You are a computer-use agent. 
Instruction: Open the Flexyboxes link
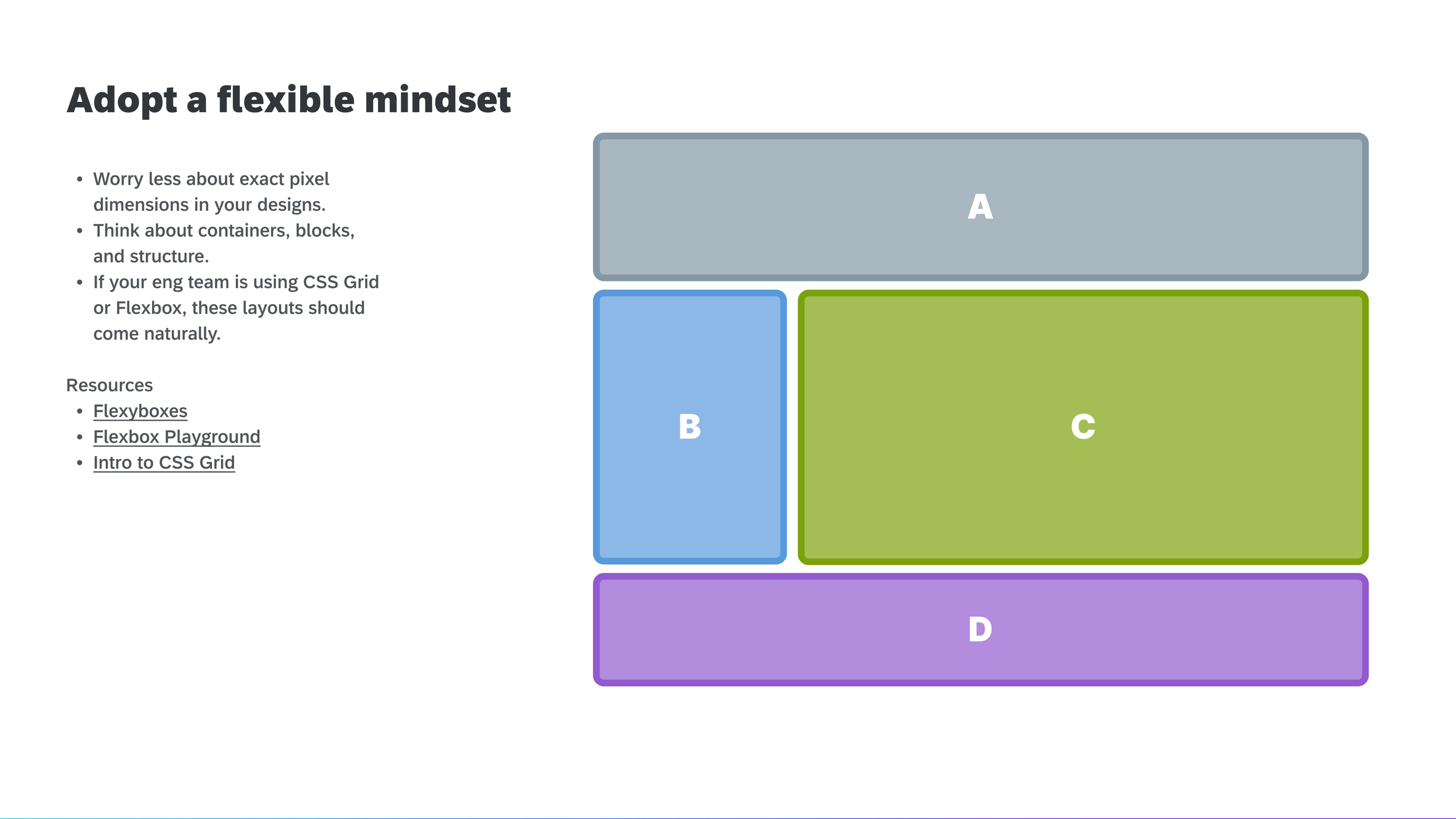pos(140,411)
